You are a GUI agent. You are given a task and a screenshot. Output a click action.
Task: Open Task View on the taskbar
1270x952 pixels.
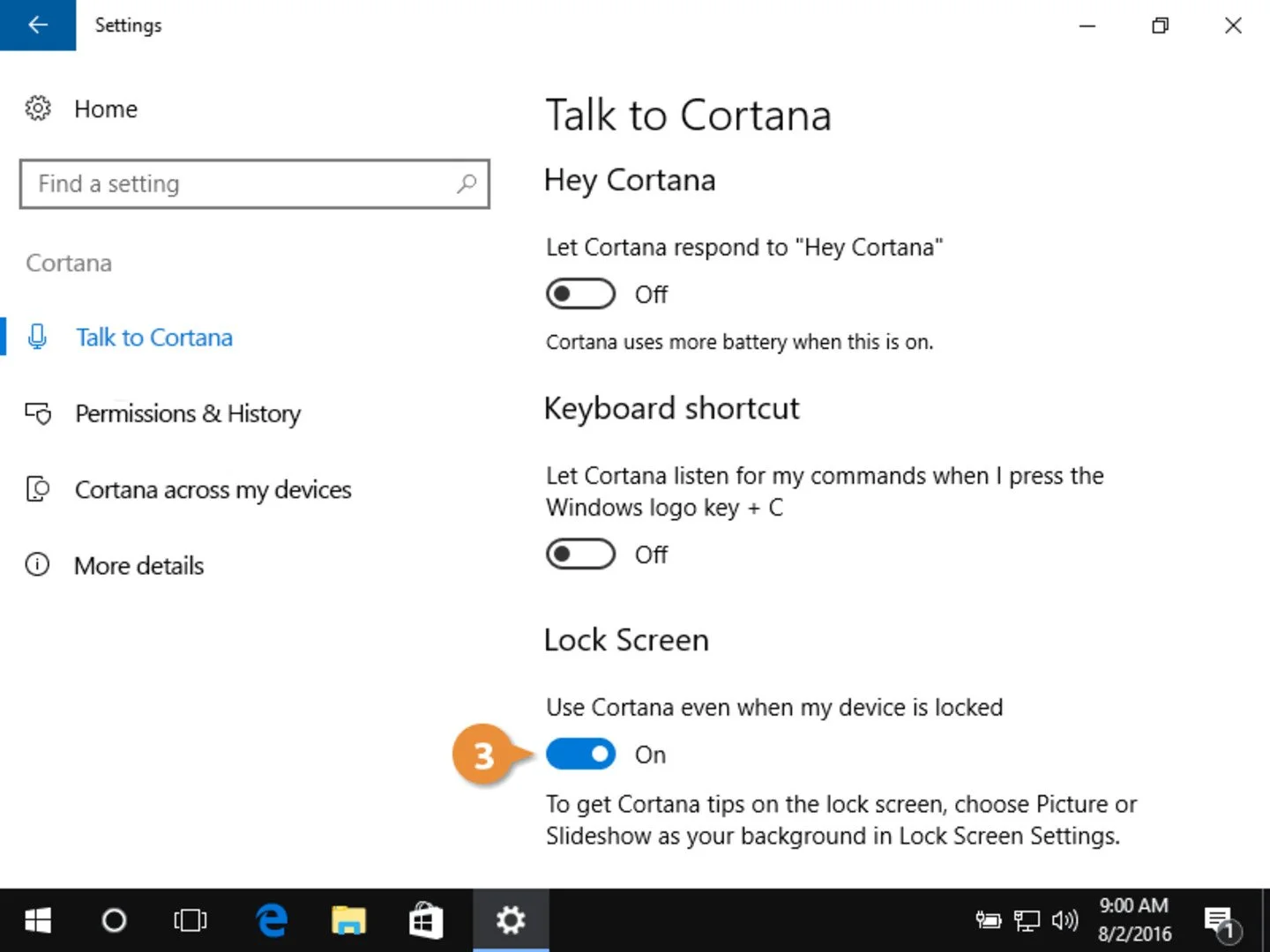point(190,921)
